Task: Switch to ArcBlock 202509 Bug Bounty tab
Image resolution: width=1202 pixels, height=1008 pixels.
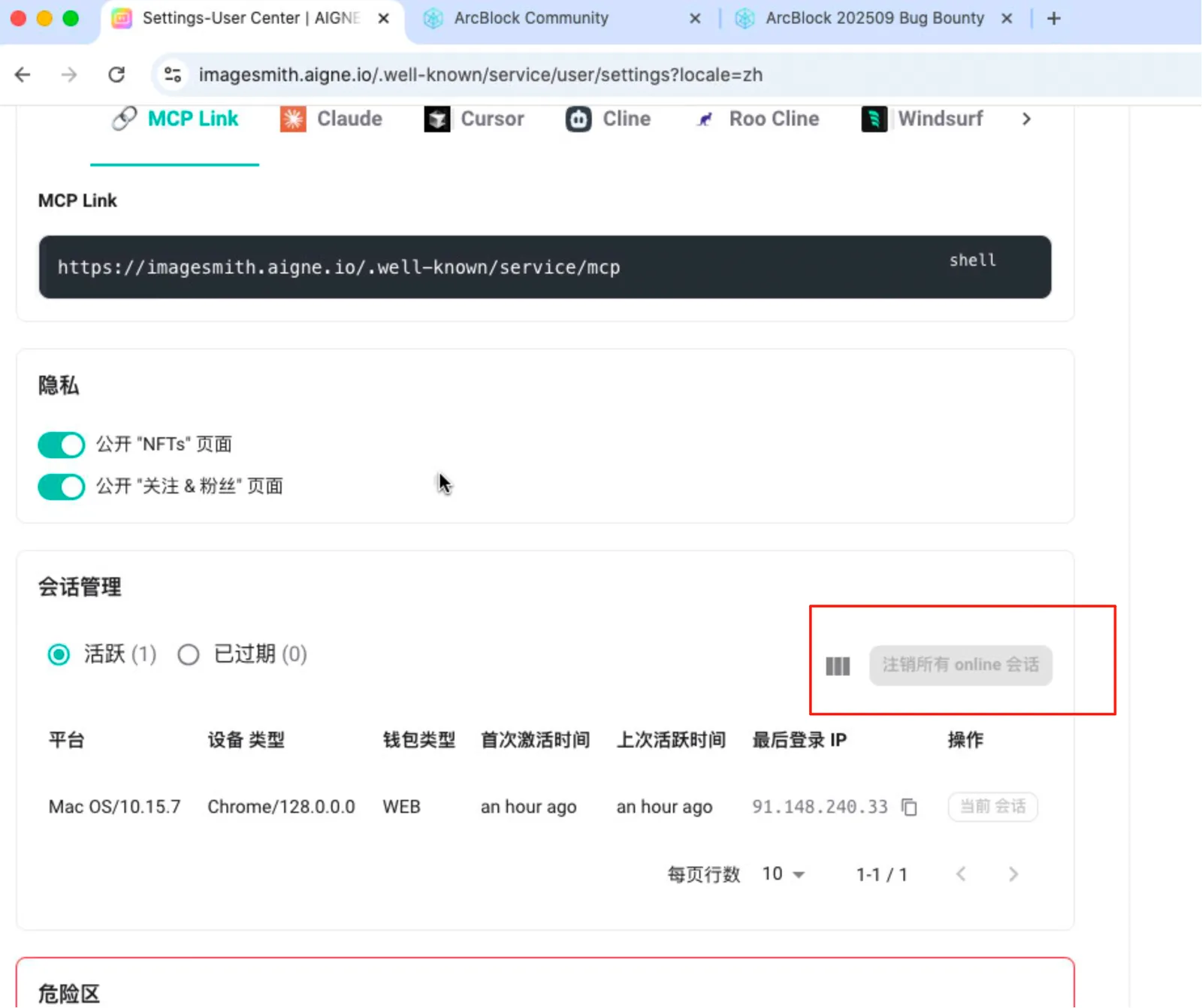Action: pyautogui.click(x=874, y=18)
